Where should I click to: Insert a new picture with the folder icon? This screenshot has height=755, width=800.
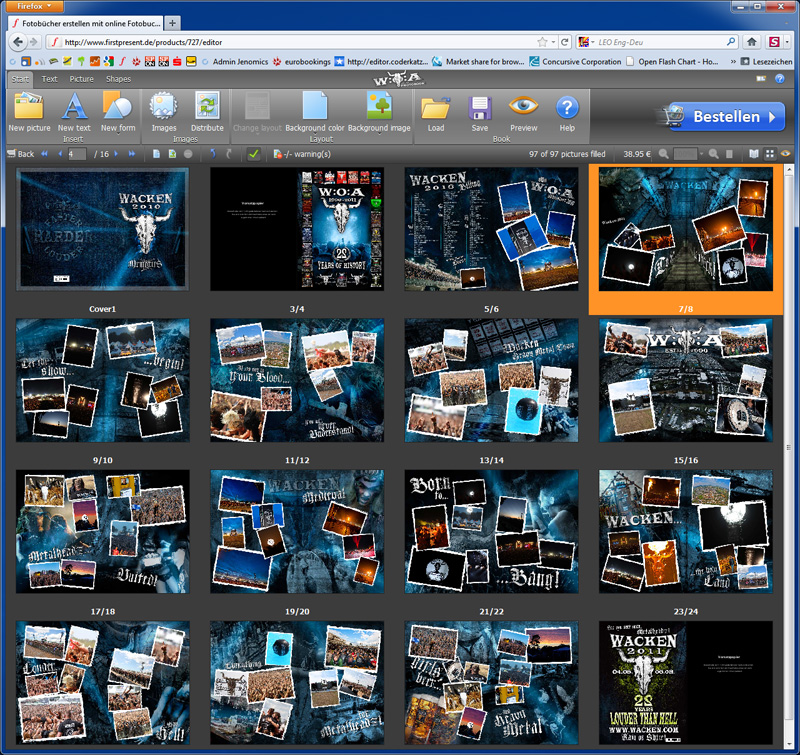point(29,112)
